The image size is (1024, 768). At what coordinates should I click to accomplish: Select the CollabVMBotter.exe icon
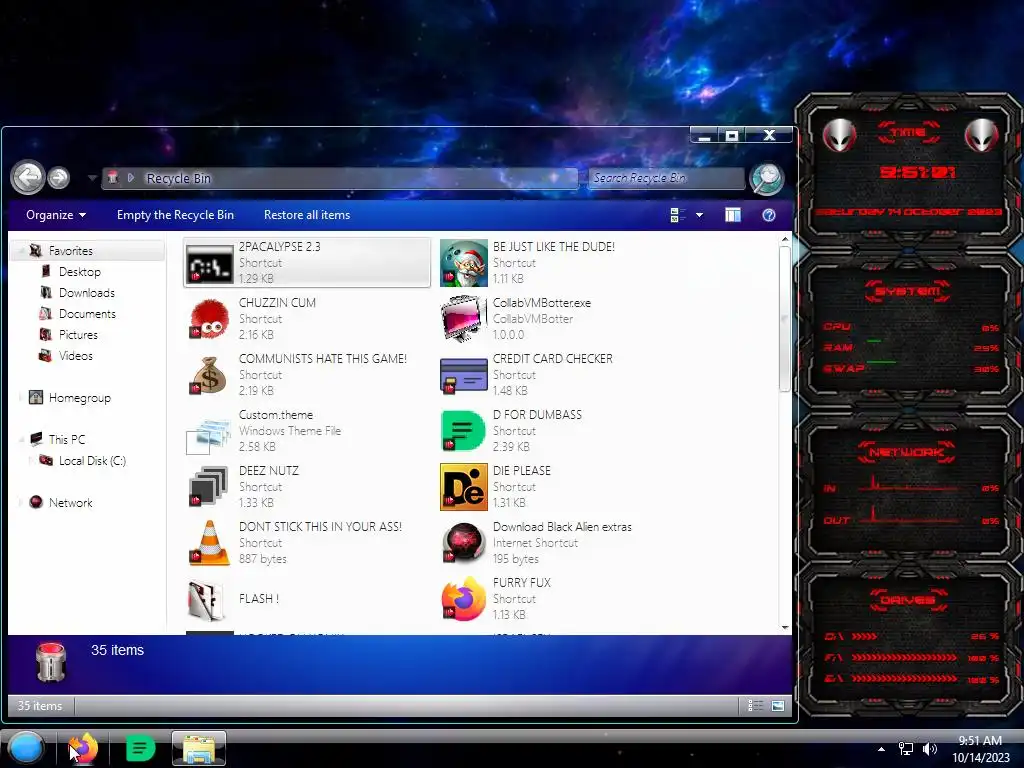[x=464, y=319]
